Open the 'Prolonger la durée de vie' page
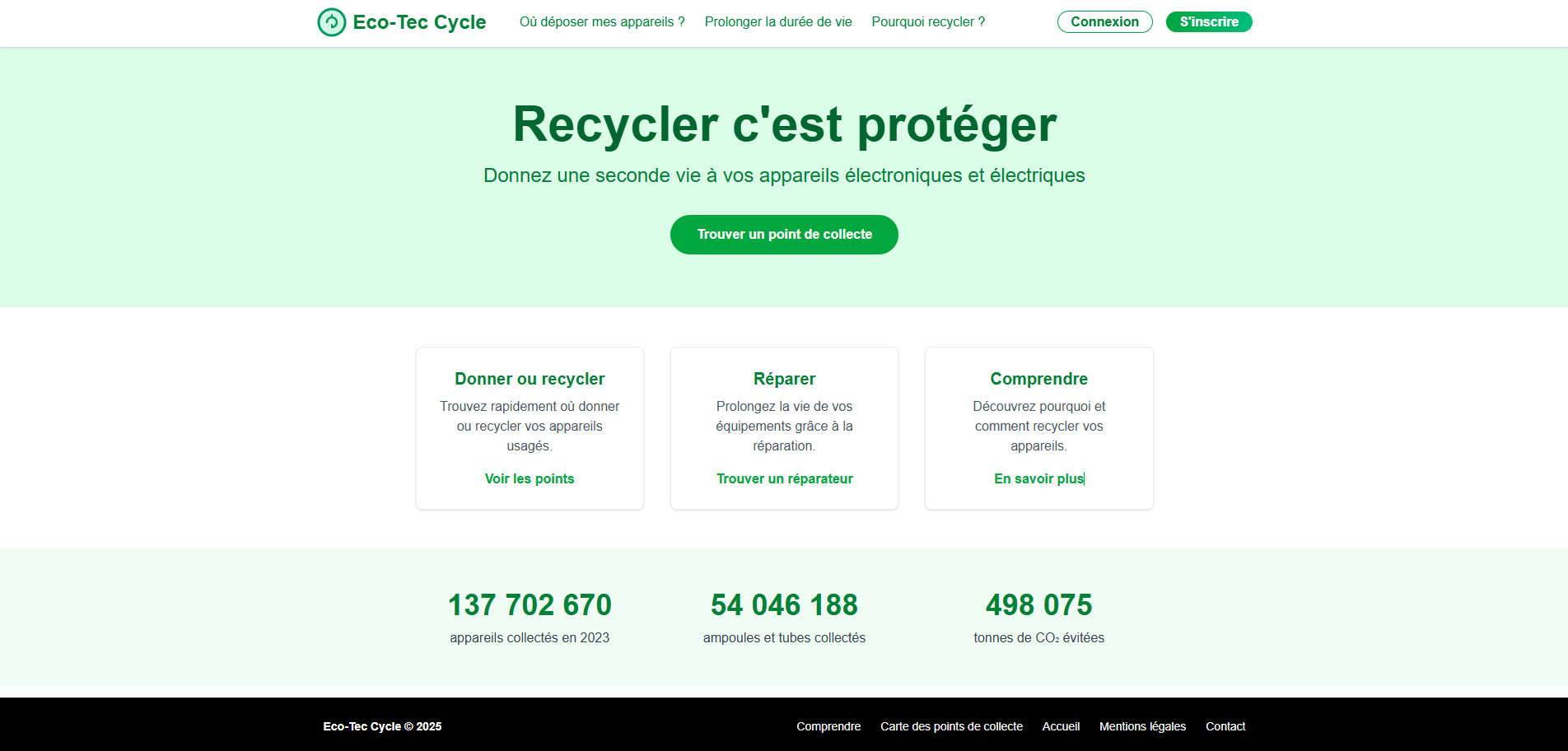Screen dimensions: 1568x751 coord(777,22)
